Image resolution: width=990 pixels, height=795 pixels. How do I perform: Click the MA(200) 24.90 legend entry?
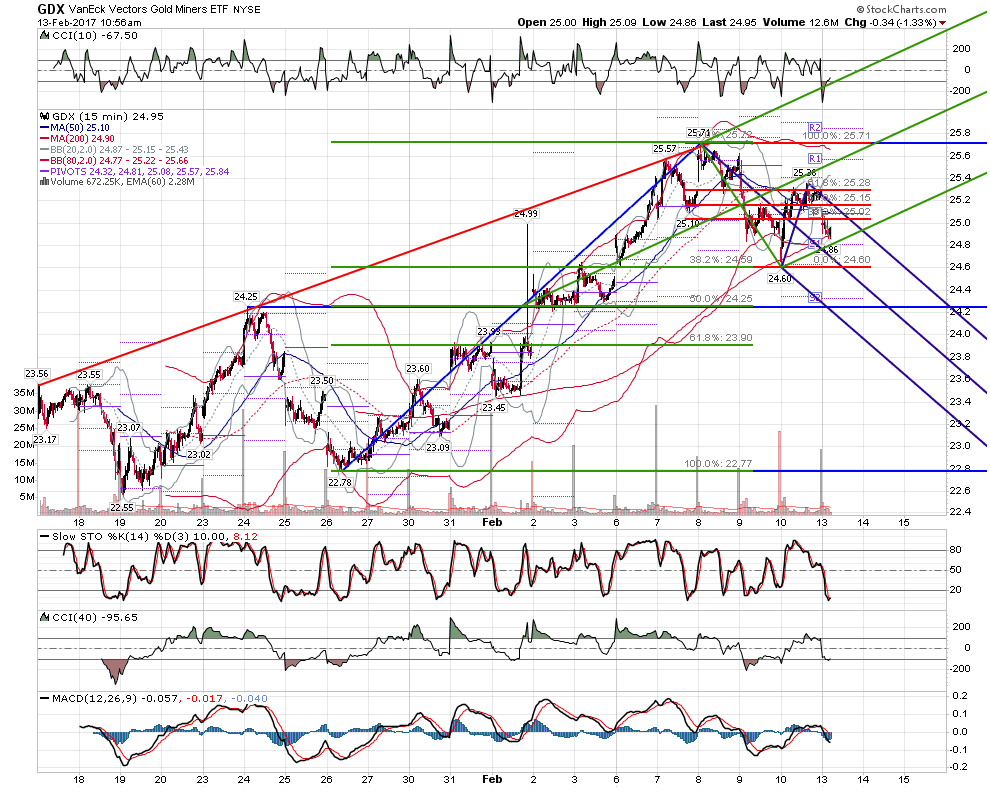[83, 138]
